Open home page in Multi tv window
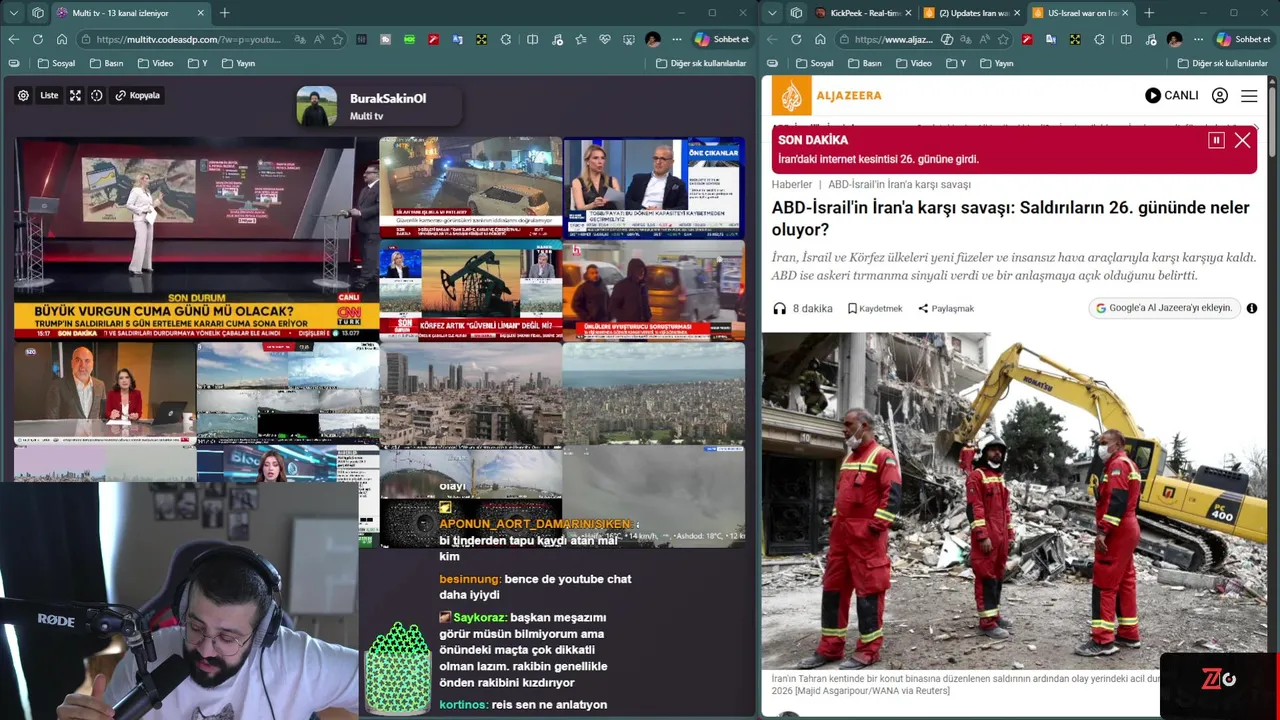The height and width of the screenshot is (720, 1280). [62, 39]
